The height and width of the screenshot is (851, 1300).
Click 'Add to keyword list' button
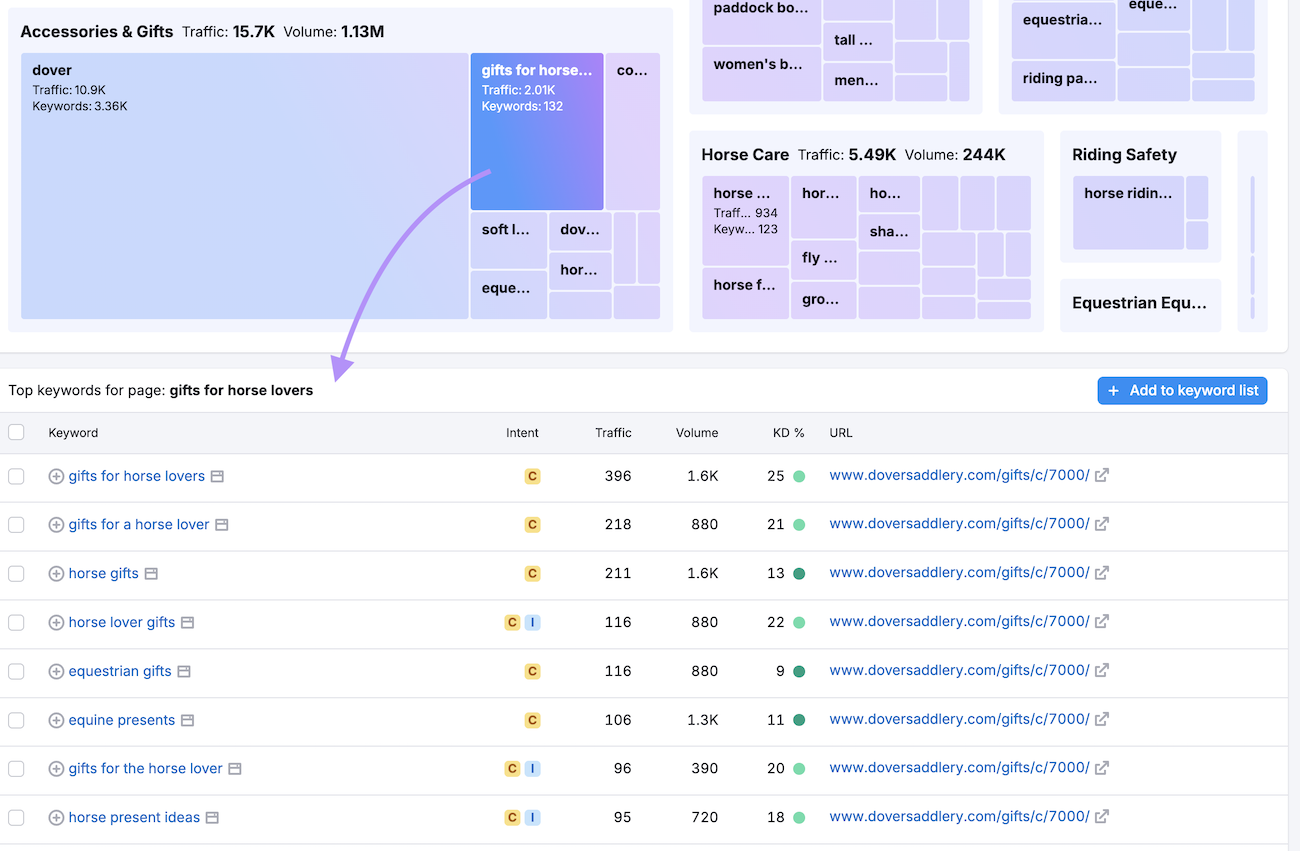click(1182, 390)
